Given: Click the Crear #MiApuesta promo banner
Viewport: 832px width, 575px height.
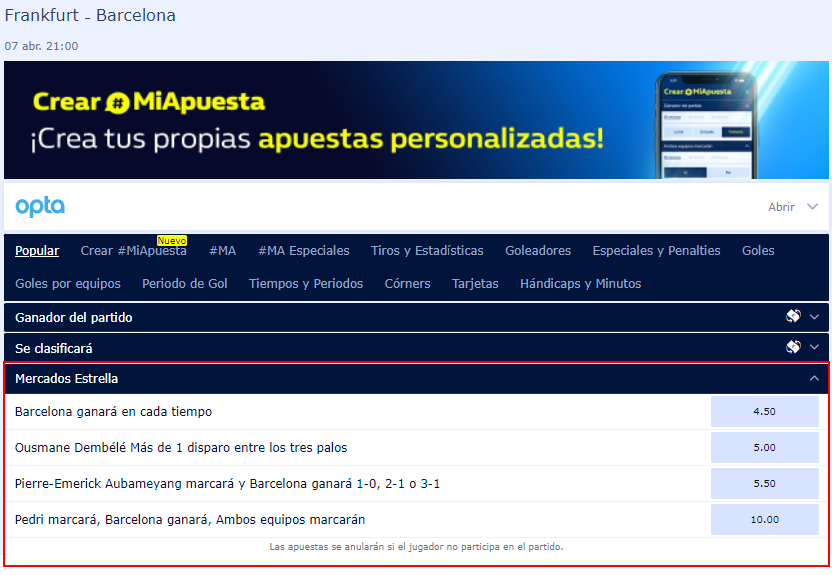Looking at the screenshot, I should tap(416, 120).
